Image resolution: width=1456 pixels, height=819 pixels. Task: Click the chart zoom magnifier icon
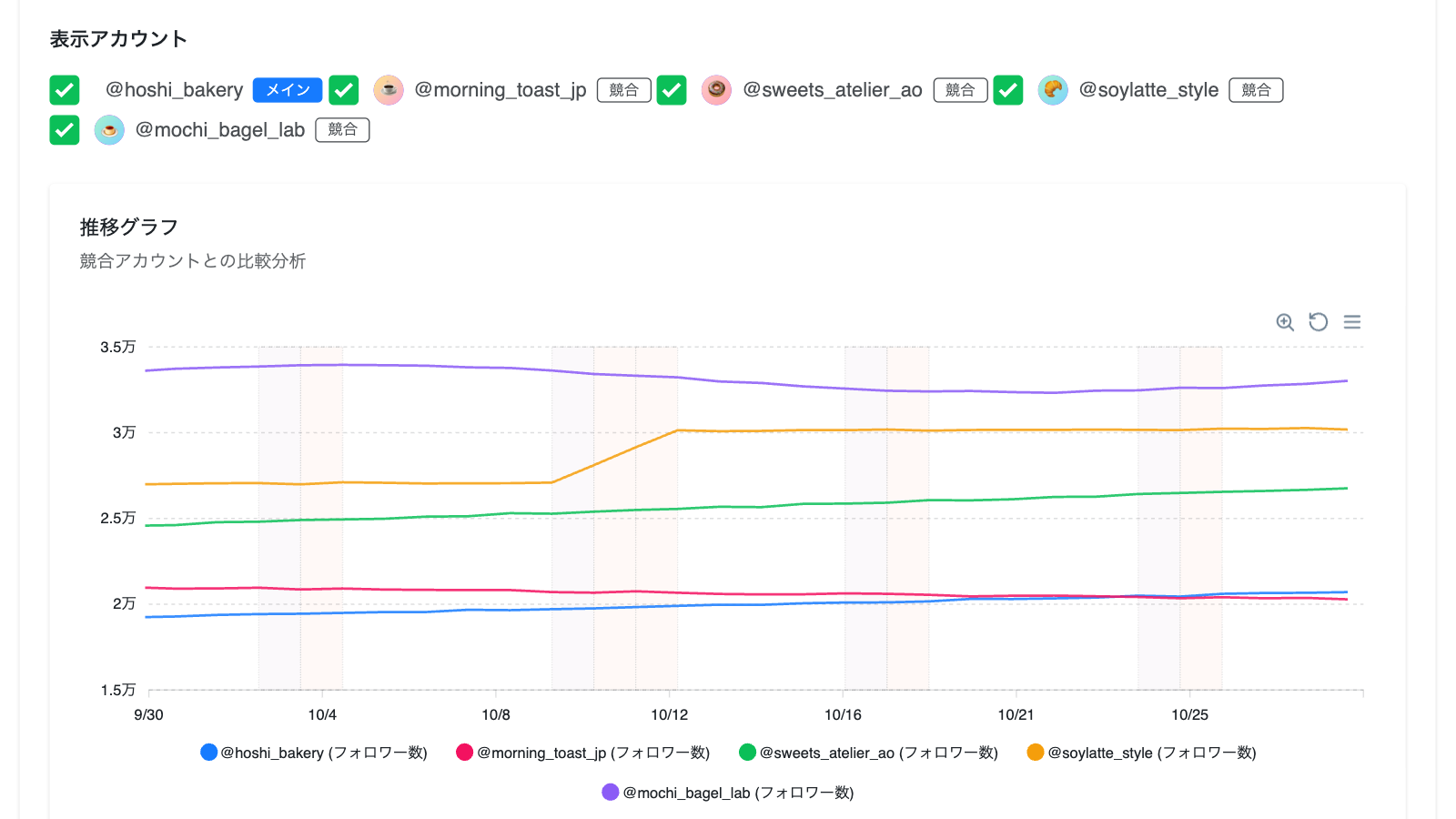pyautogui.click(x=1285, y=322)
